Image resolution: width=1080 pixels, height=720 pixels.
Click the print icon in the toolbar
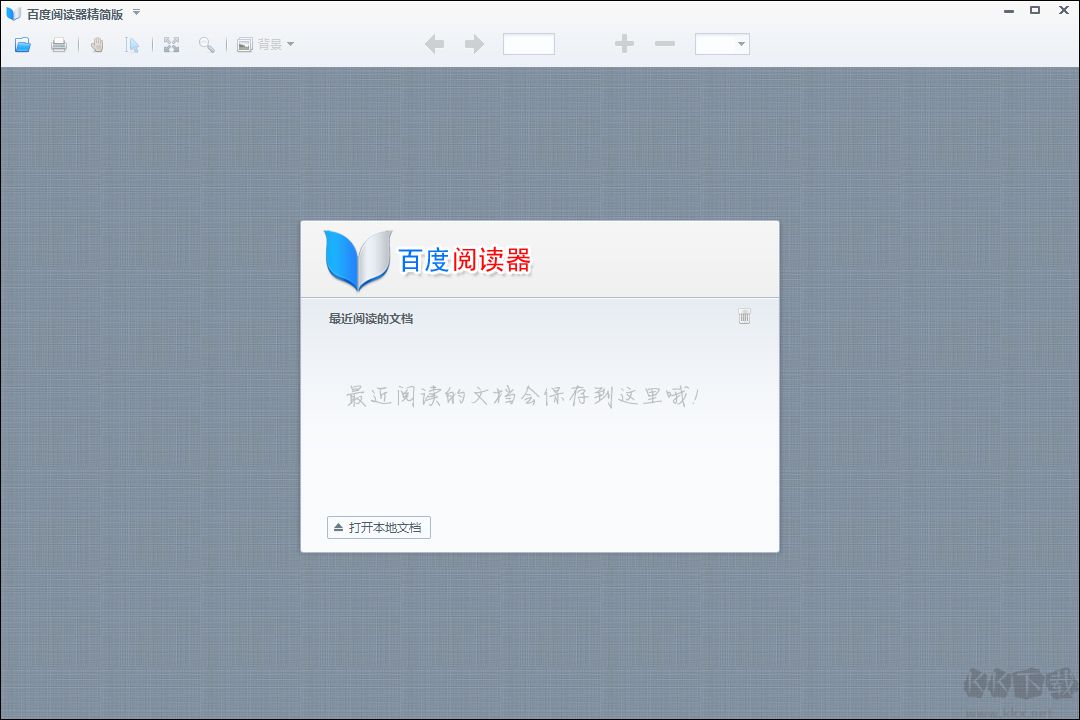[59, 45]
